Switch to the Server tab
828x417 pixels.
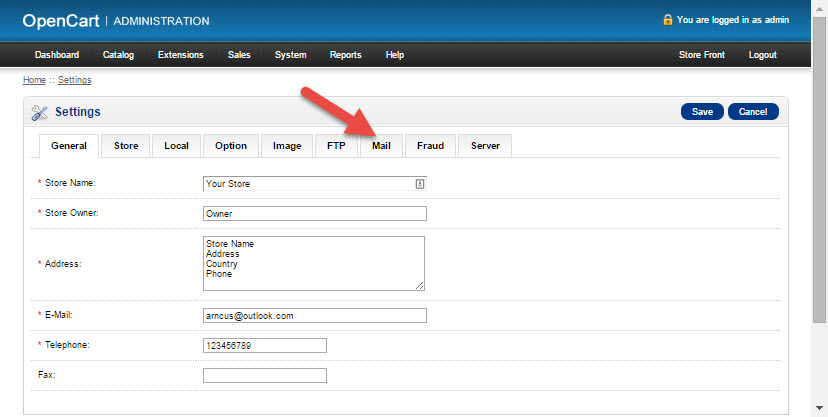(x=485, y=146)
